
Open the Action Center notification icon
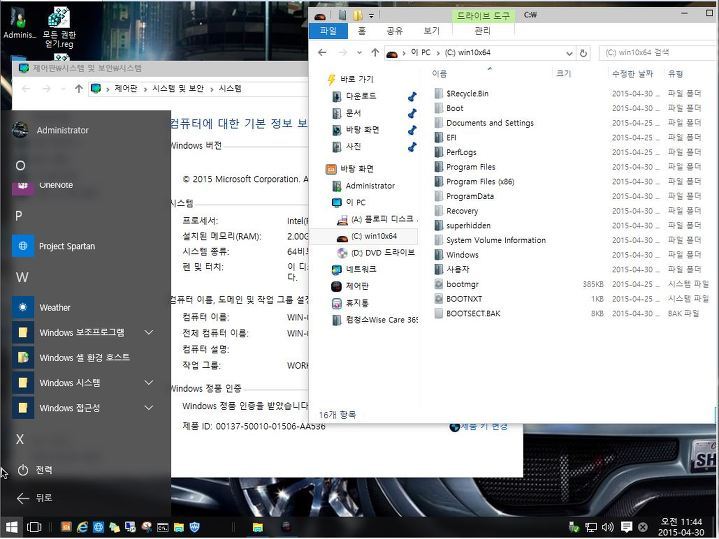[x=626, y=527]
